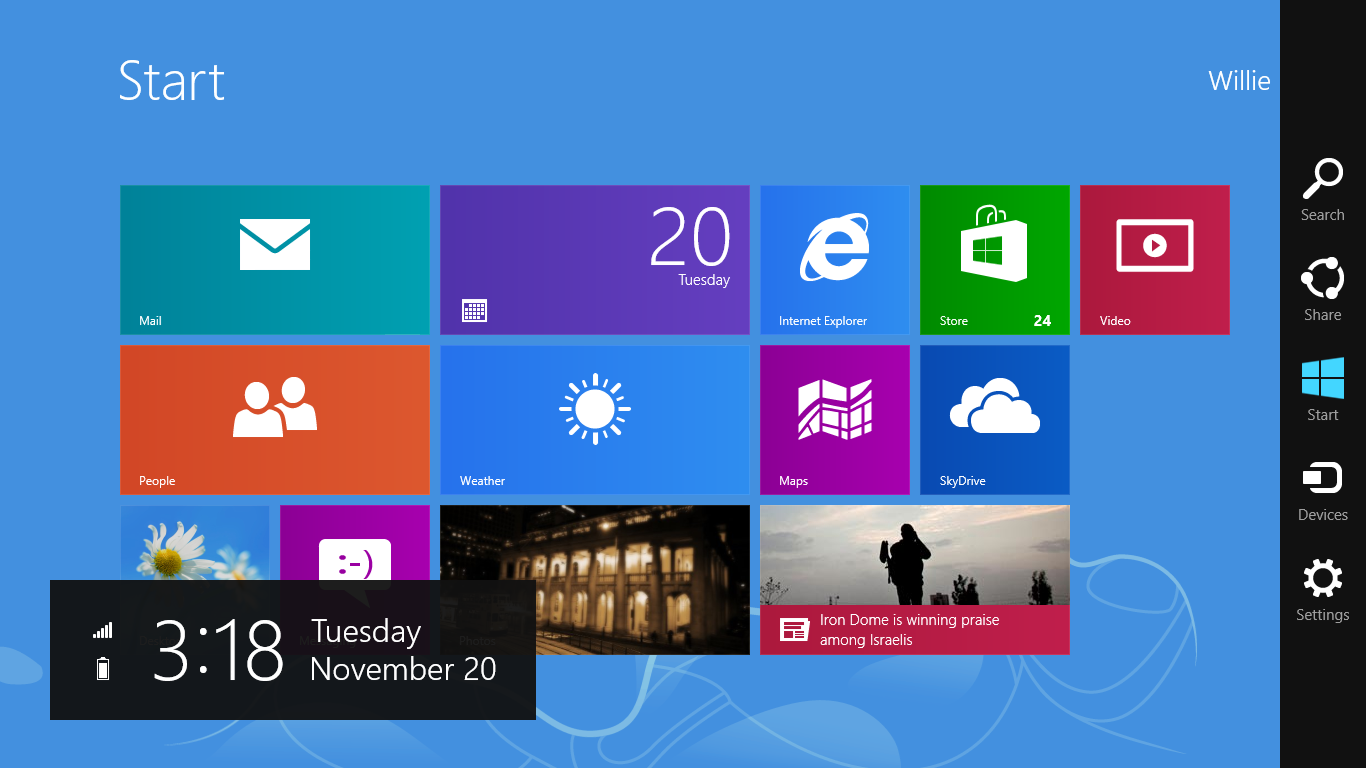Click the Share charm
The image size is (1366, 768).
[x=1322, y=290]
